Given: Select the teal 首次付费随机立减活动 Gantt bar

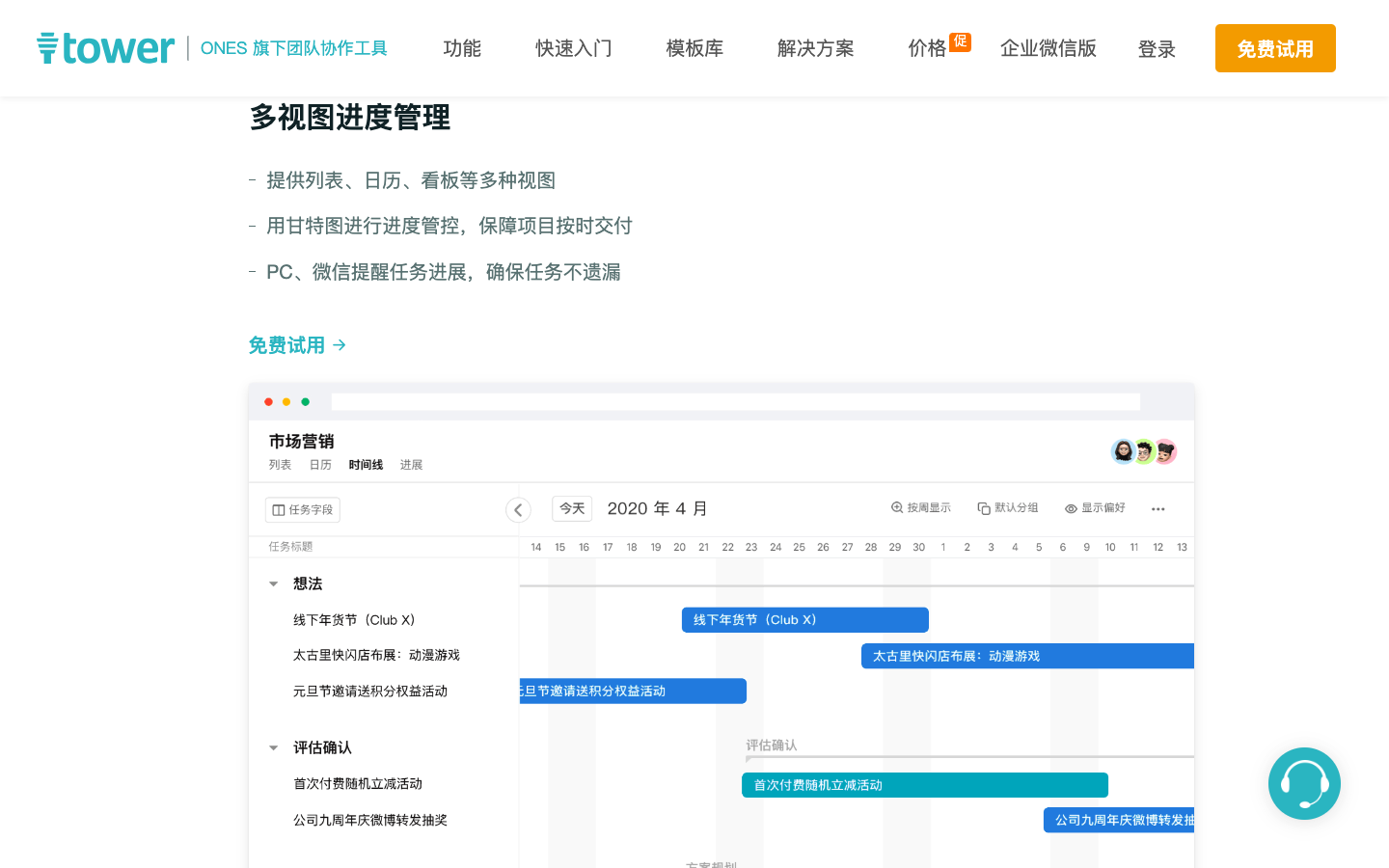Looking at the screenshot, I should tap(924, 785).
